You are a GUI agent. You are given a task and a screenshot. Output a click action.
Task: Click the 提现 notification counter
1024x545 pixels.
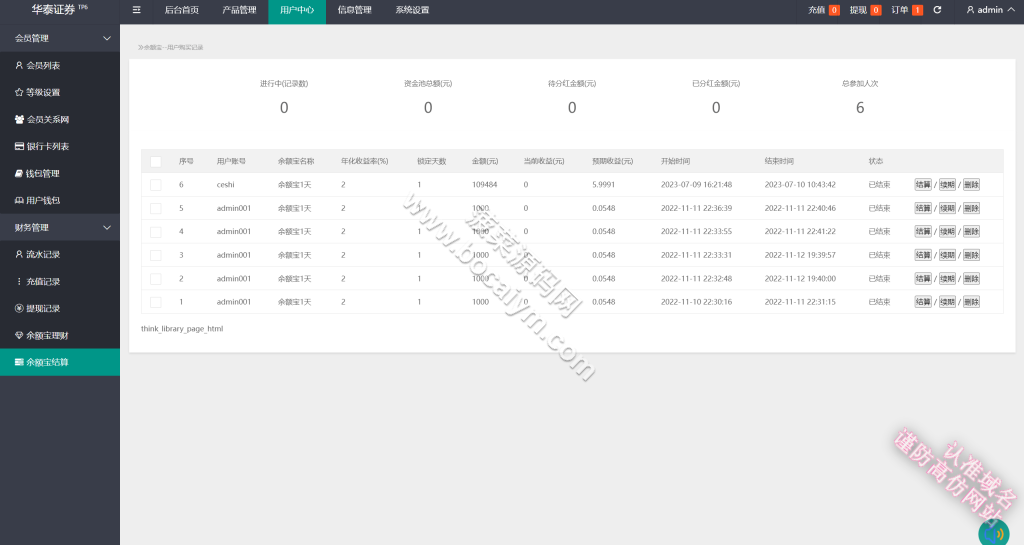pos(865,10)
